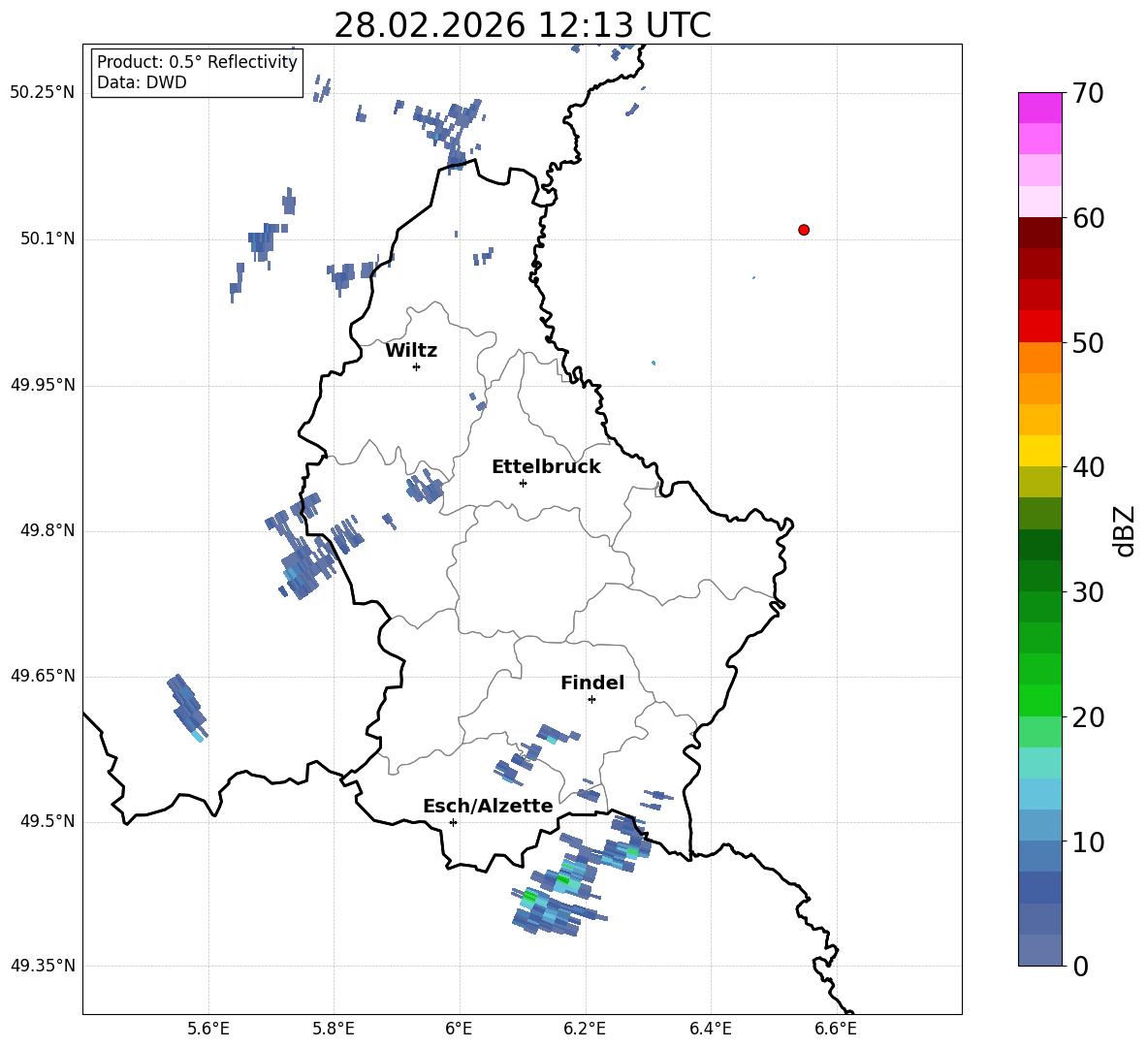Select the Wiltz city label
Screen dimensions: 1148x1048
coord(411,351)
